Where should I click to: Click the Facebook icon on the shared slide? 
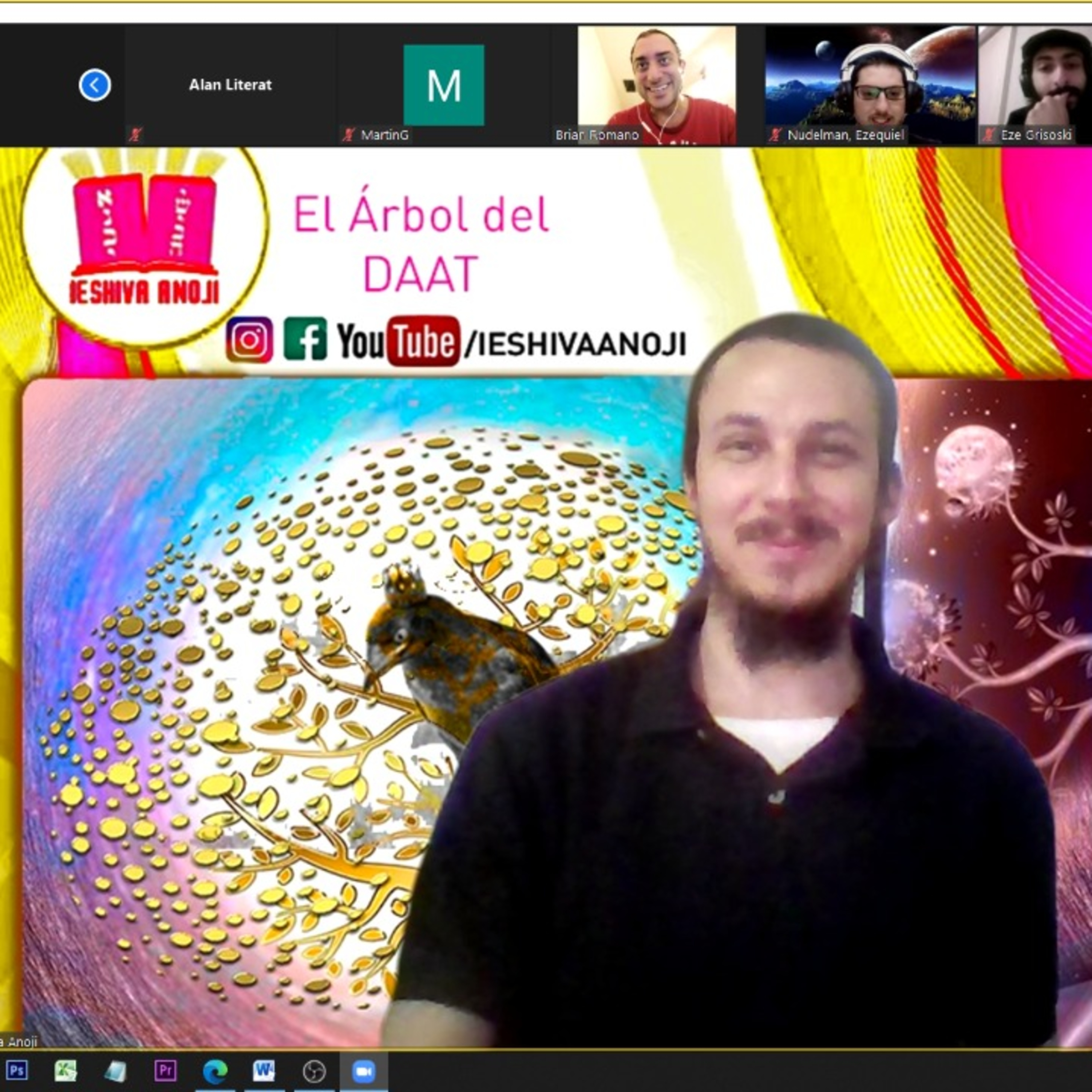coord(305,339)
